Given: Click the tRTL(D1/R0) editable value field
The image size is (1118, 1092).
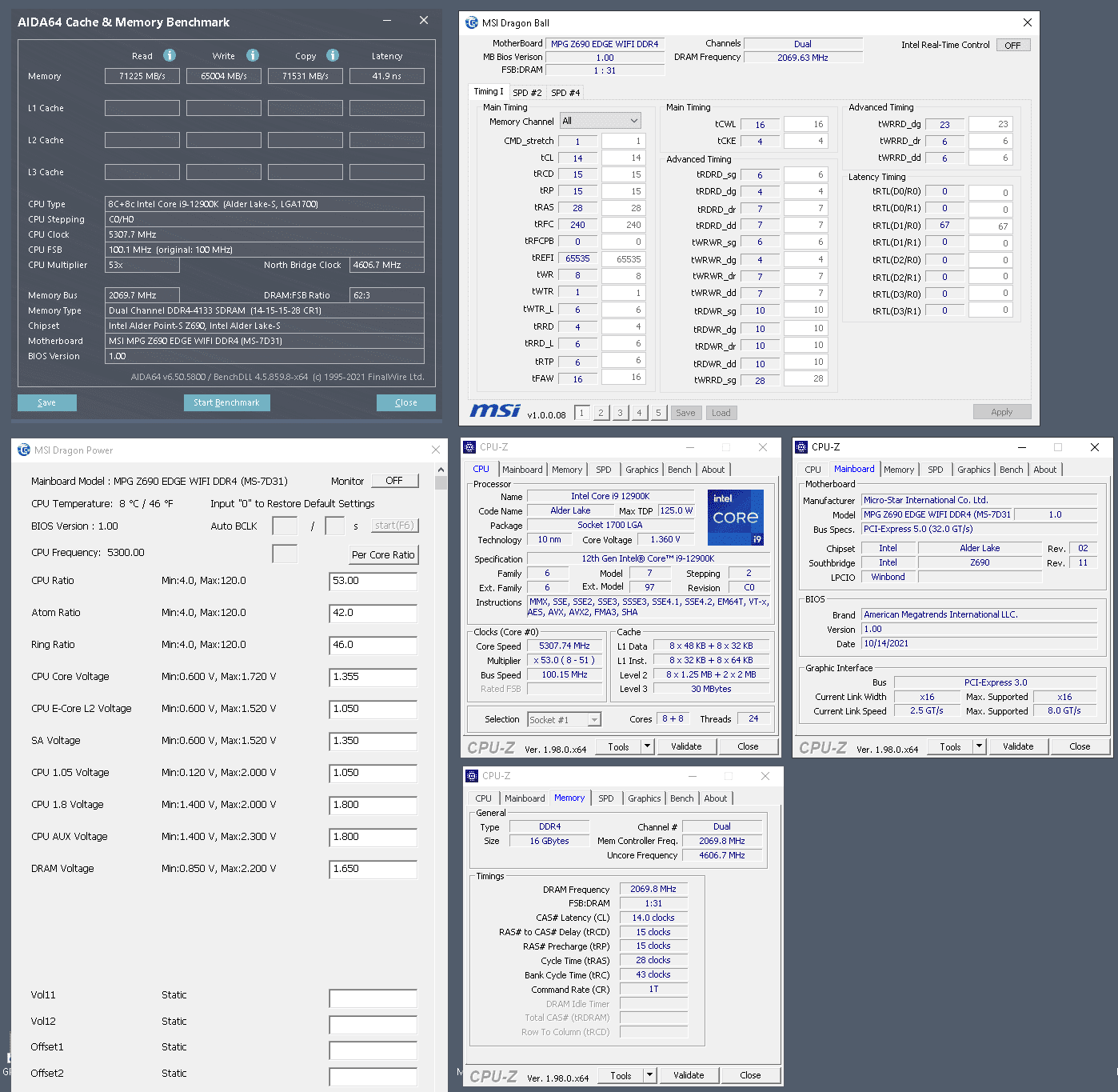Looking at the screenshot, I should point(991,226).
